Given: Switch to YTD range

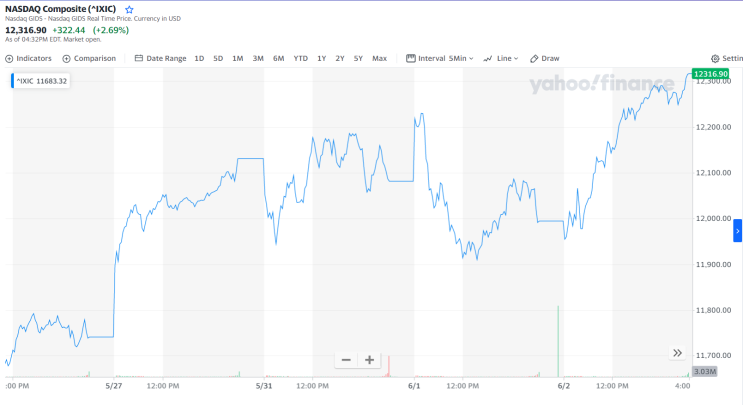Looking at the screenshot, I should pyautogui.click(x=300, y=58).
